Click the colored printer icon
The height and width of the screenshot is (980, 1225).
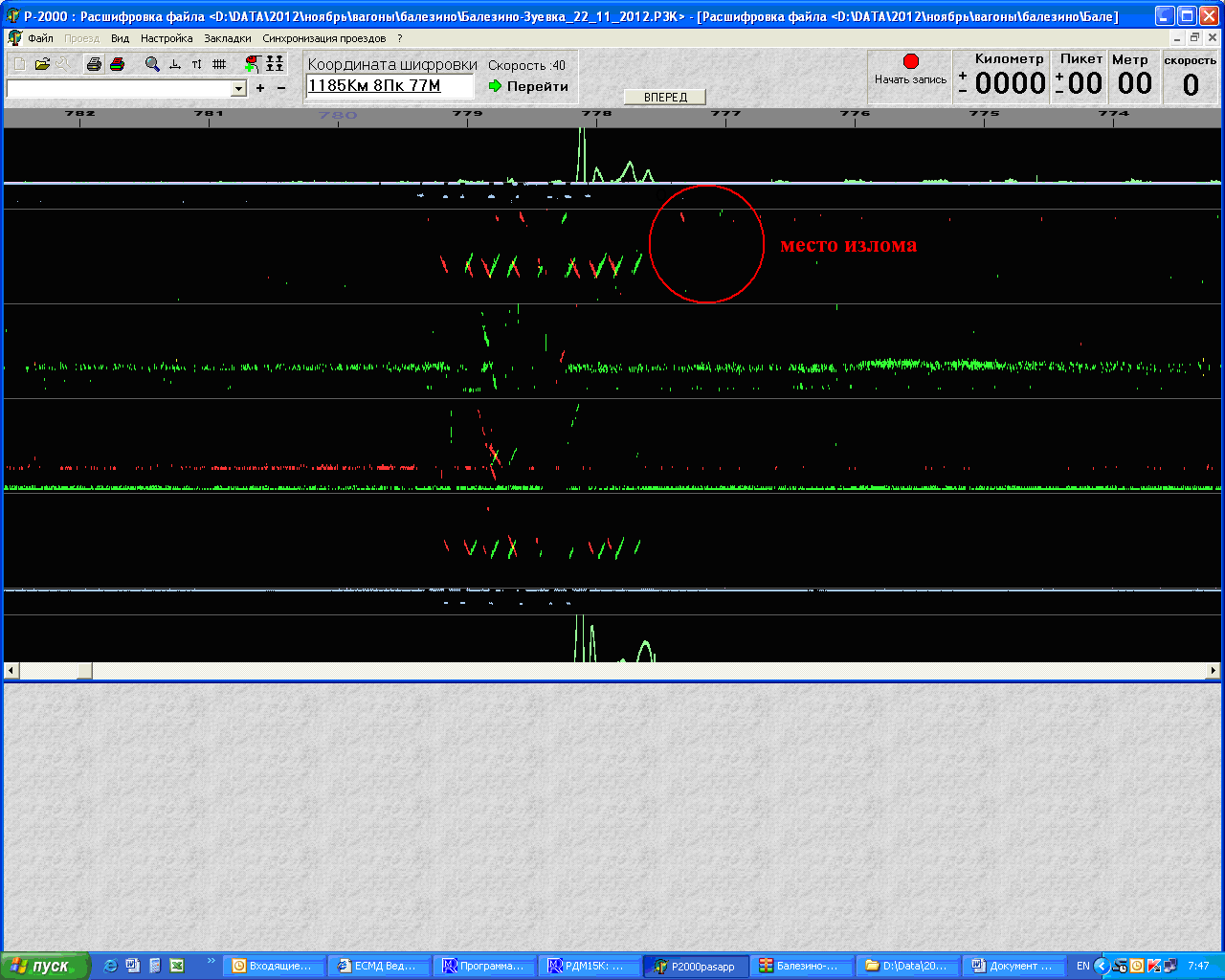click(117, 64)
